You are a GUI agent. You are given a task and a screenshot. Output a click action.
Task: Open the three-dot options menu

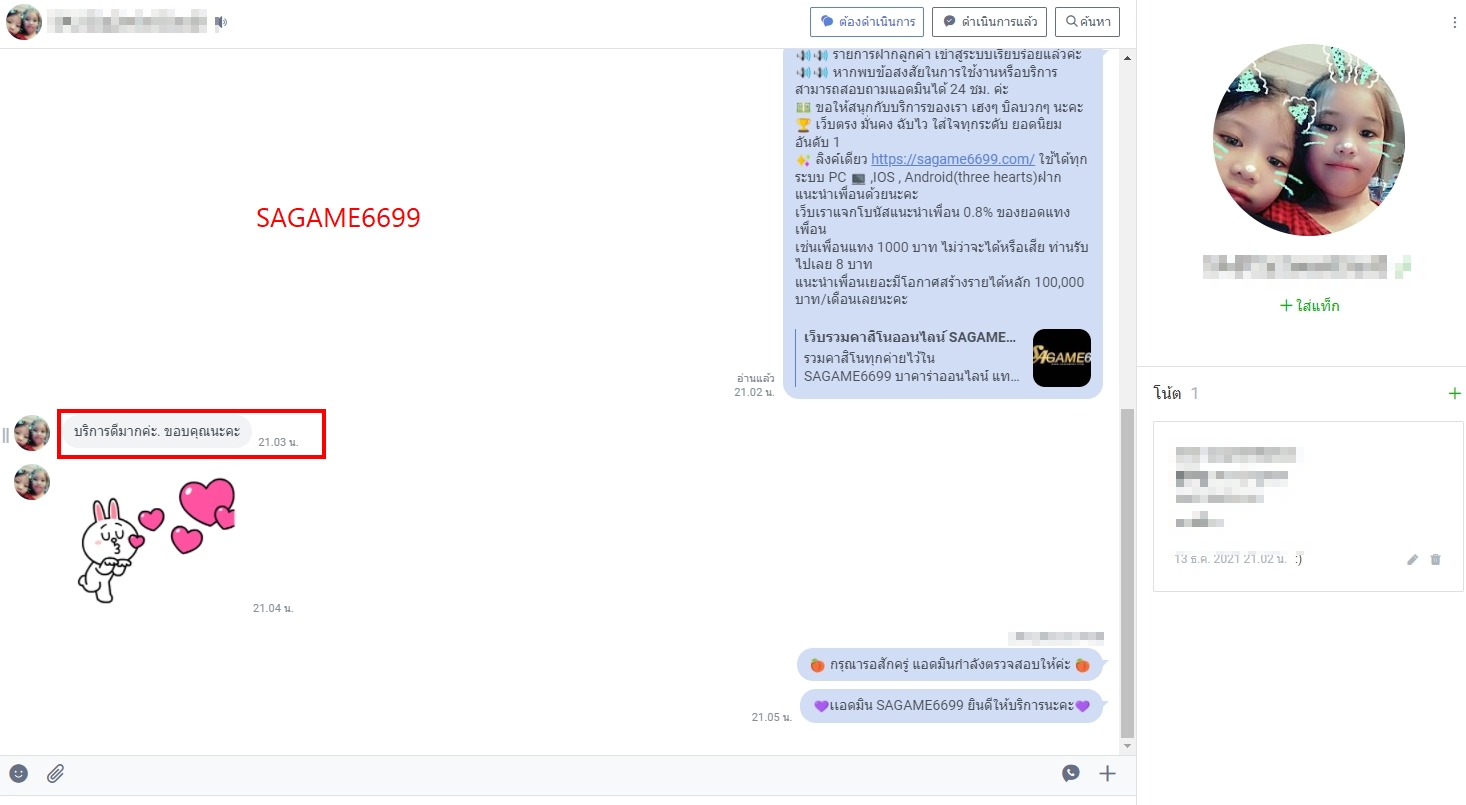point(1454,23)
